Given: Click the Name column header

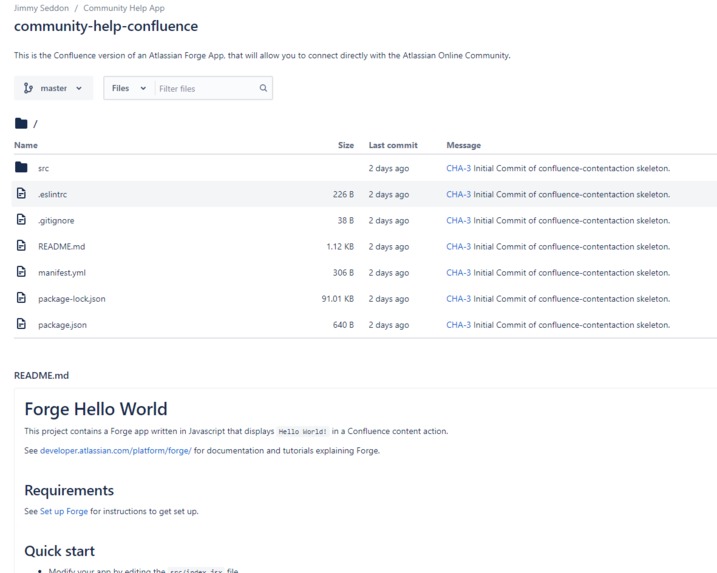Looking at the screenshot, I should tap(26, 145).
